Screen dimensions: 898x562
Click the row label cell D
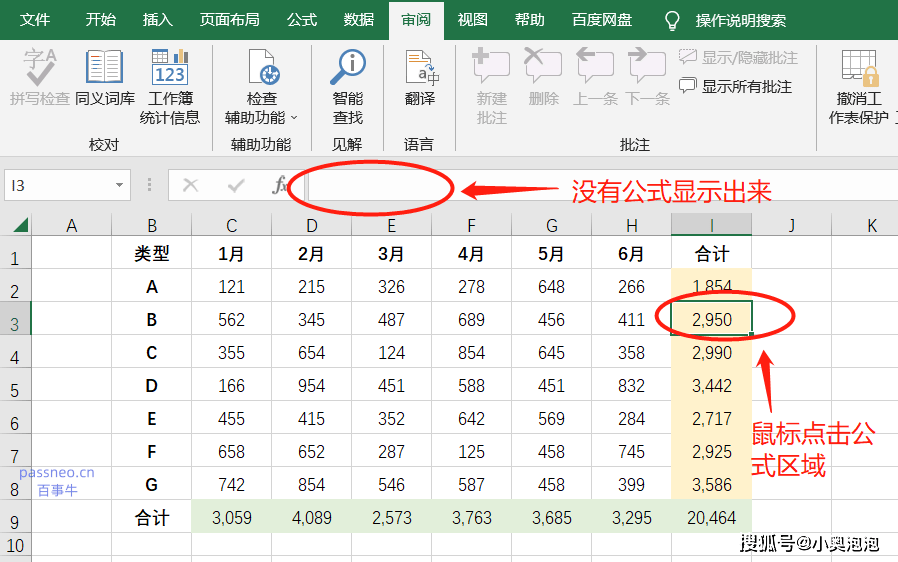coord(151,386)
